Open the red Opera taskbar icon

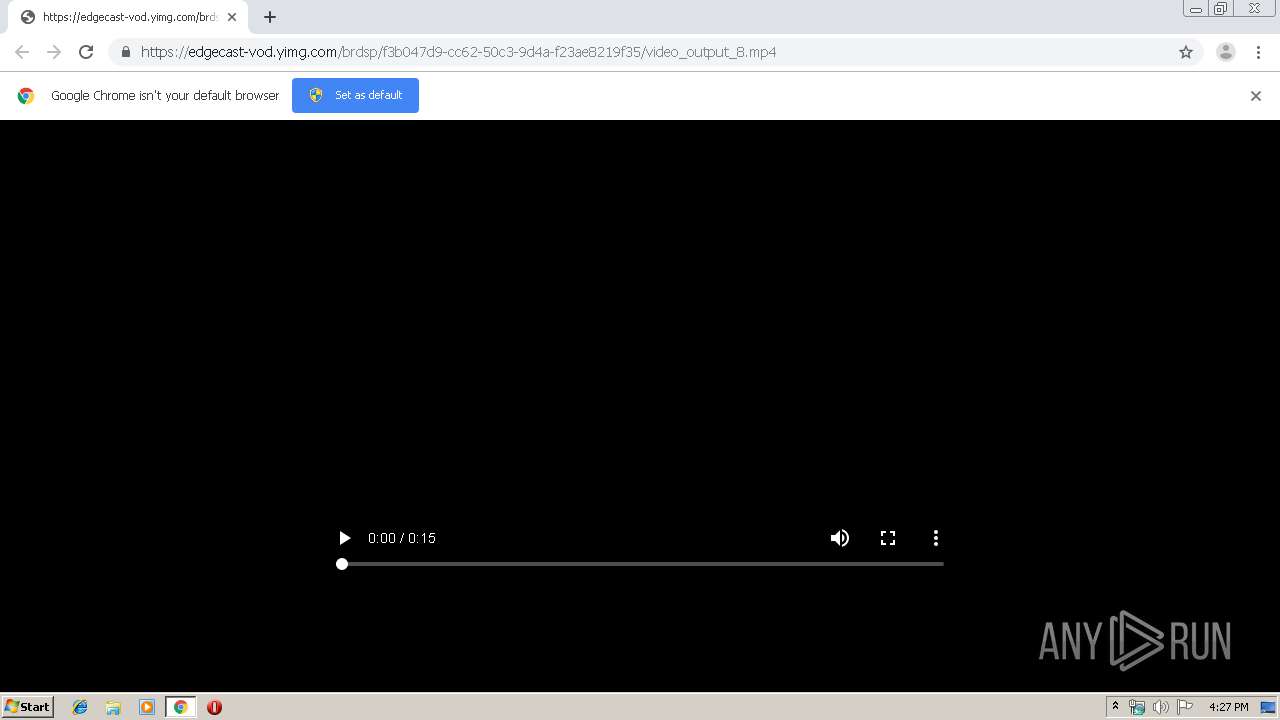click(x=214, y=707)
